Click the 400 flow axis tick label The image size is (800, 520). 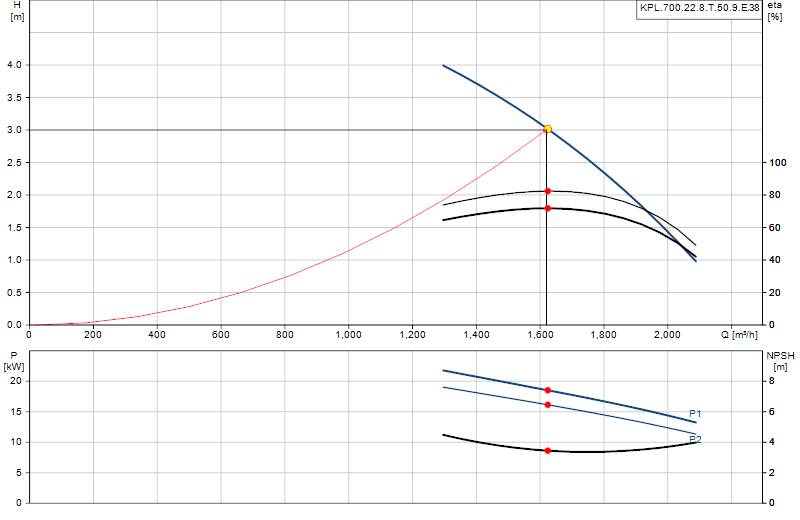pyautogui.click(x=157, y=335)
